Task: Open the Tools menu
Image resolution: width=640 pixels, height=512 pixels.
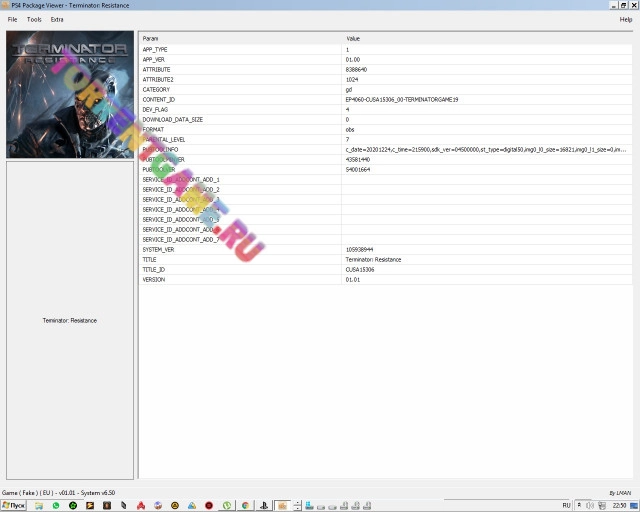Action: tap(34, 19)
